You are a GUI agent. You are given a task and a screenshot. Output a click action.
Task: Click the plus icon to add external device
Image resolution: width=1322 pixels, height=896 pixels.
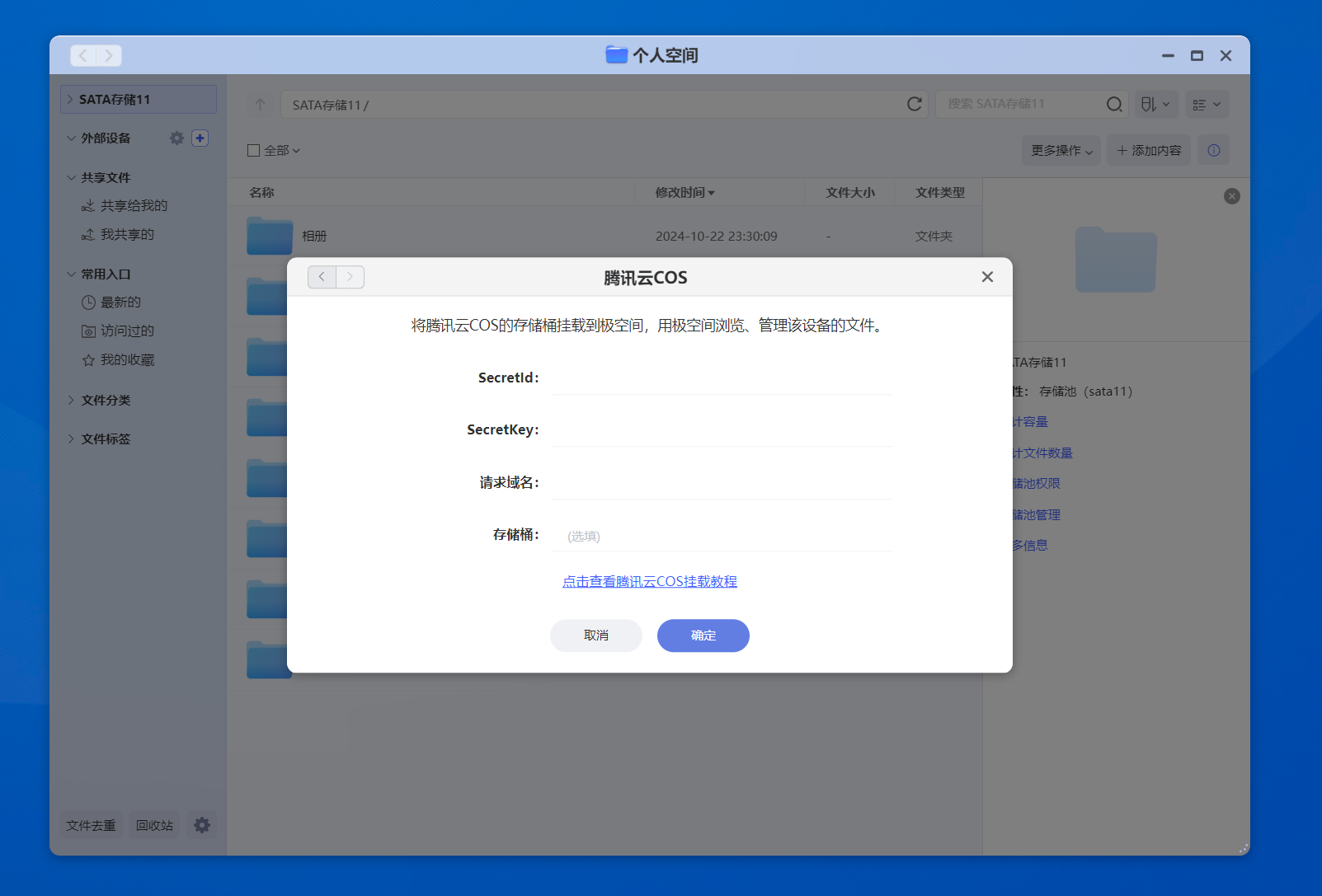(200, 138)
